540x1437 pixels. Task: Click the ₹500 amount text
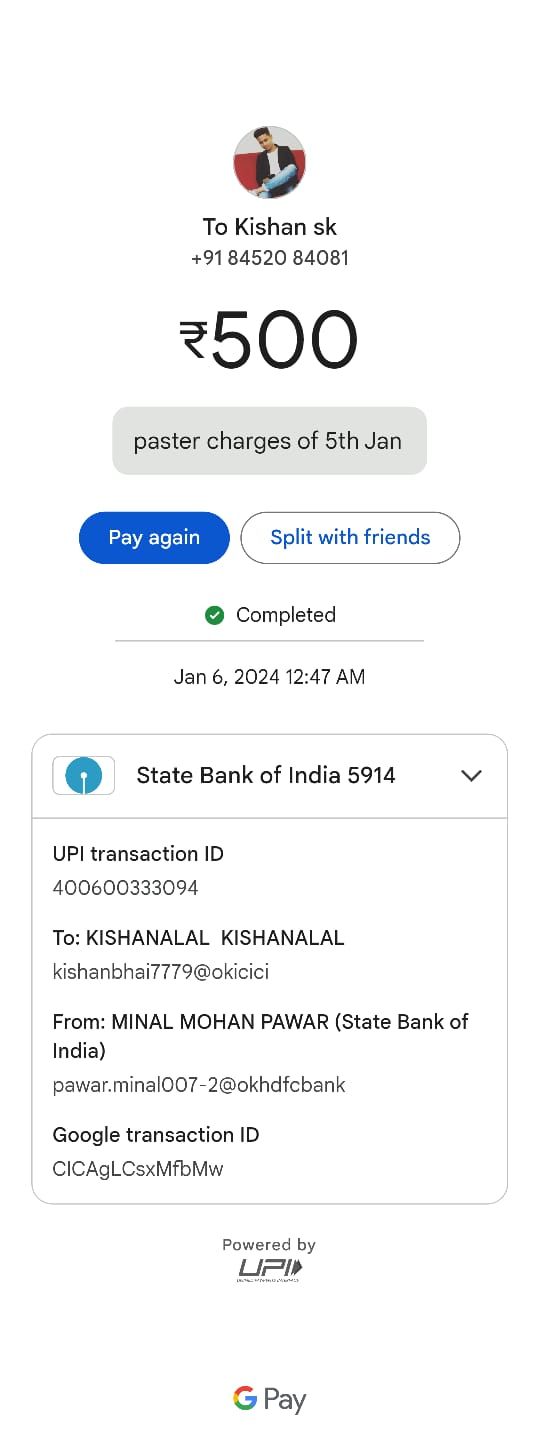point(269,340)
